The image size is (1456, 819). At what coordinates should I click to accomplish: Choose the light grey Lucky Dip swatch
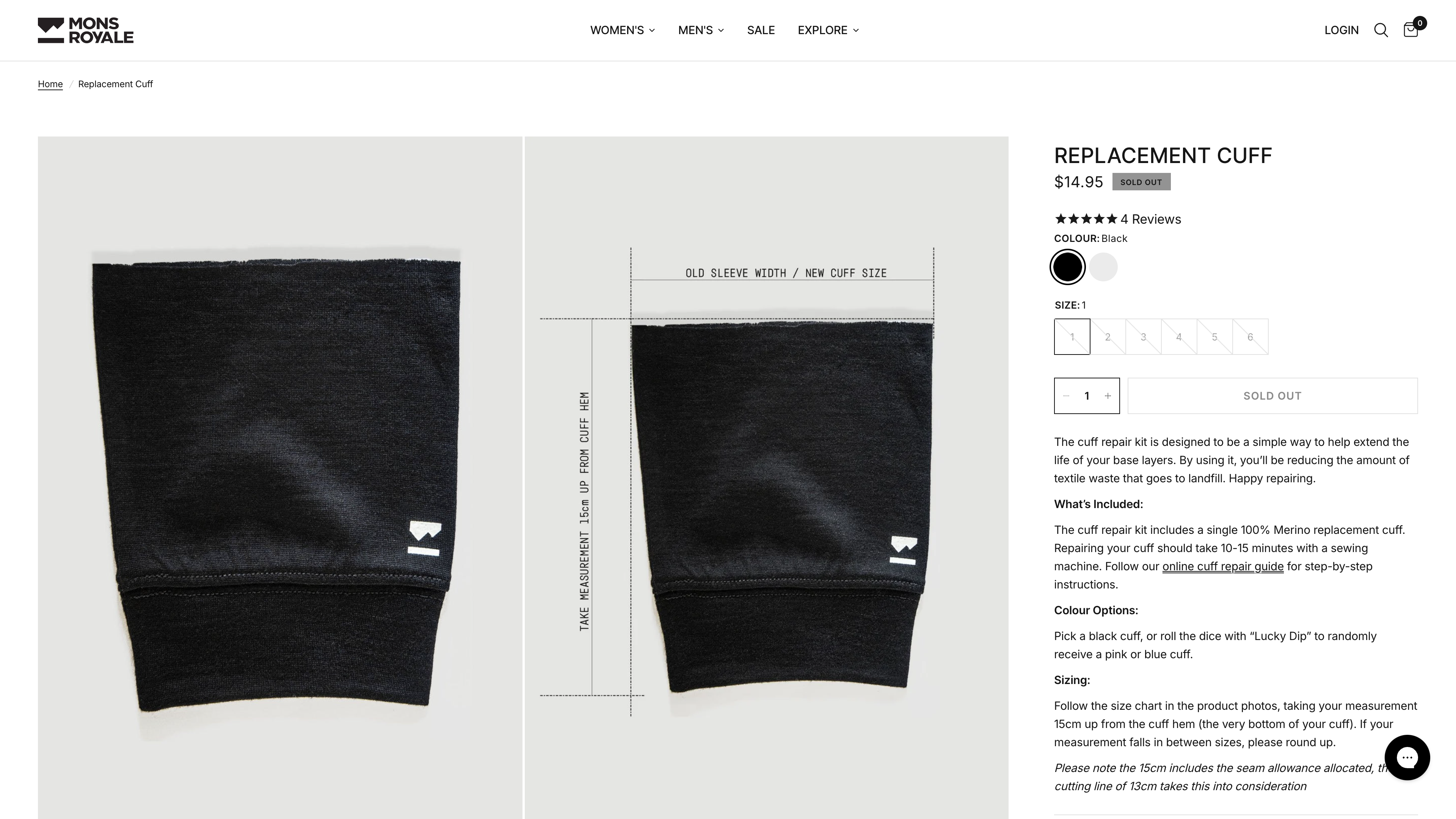[1103, 267]
